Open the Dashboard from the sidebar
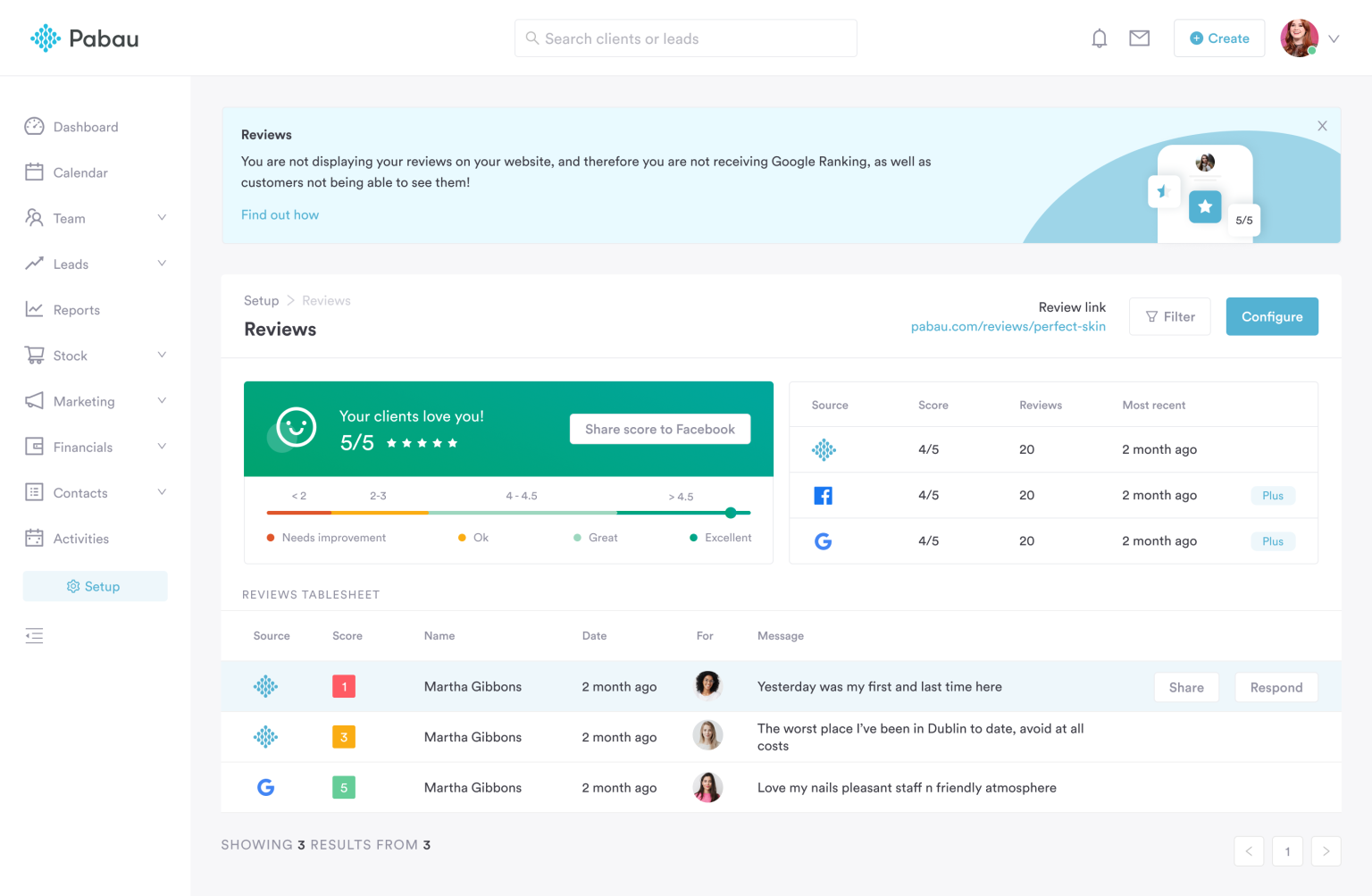Viewport: 1372px width, 896px height. (85, 126)
